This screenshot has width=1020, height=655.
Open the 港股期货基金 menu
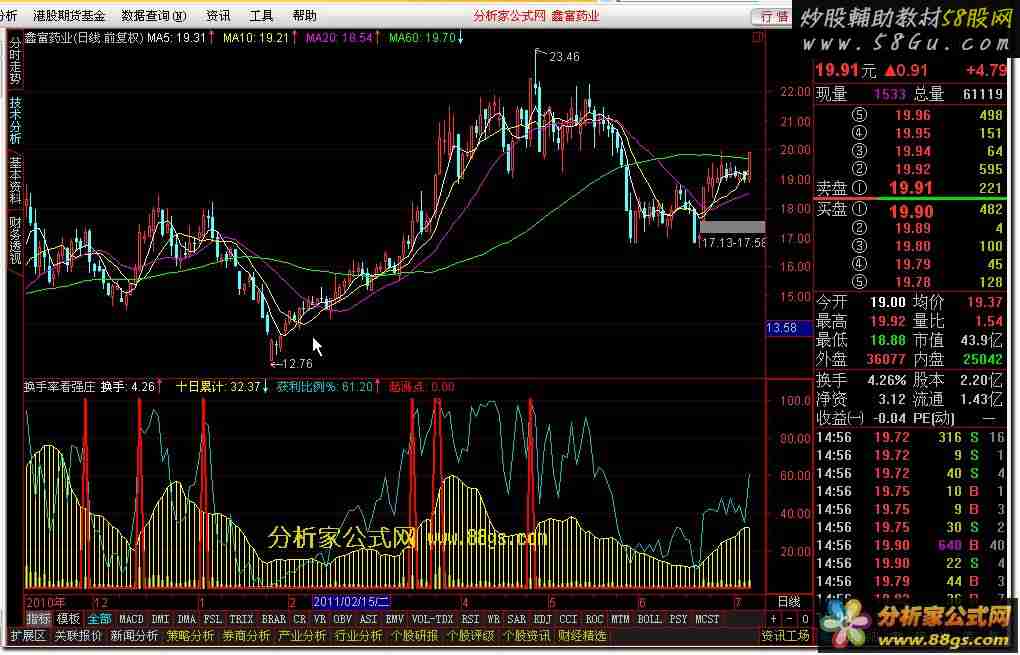point(69,16)
